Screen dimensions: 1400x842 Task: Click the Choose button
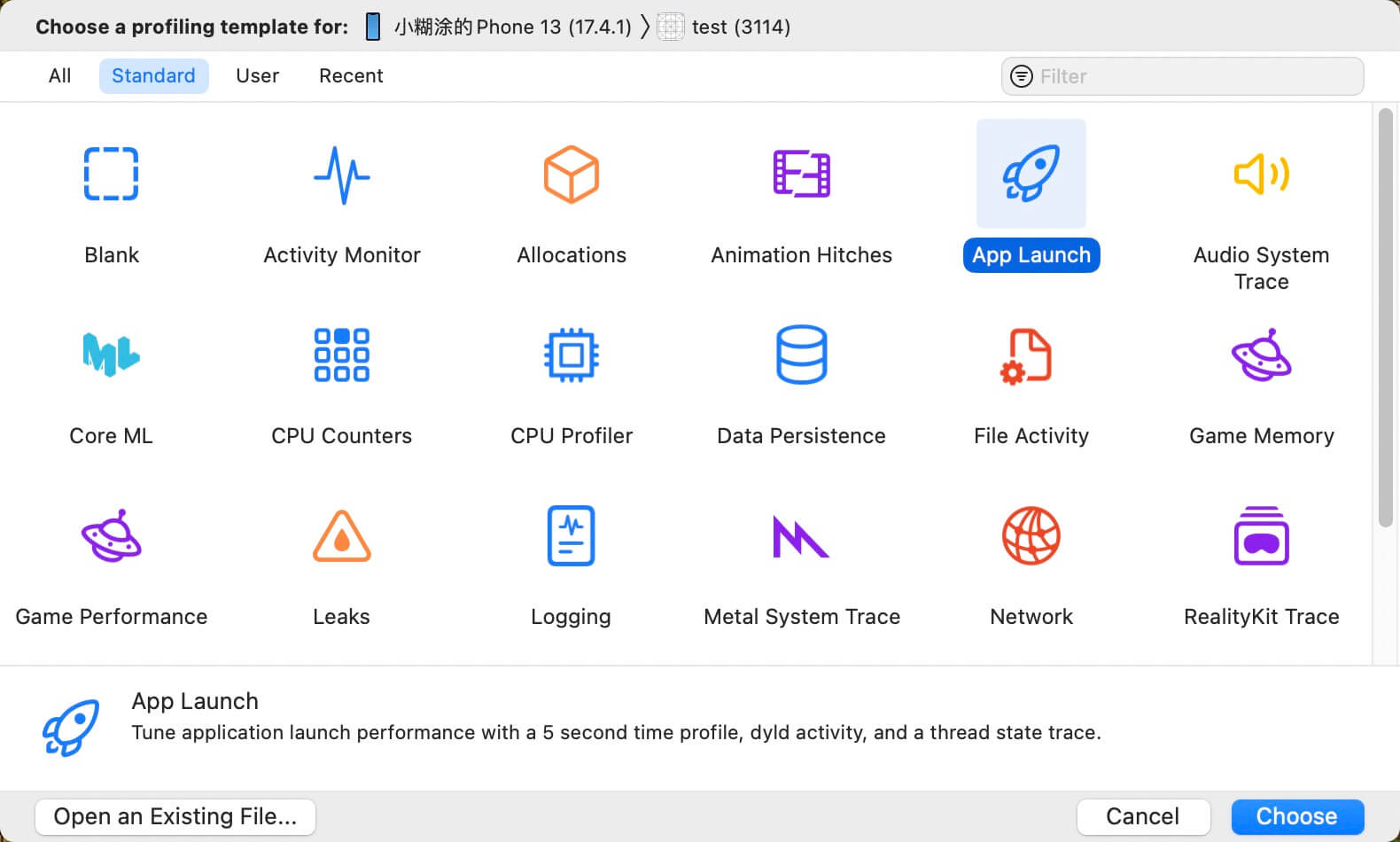click(x=1297, y=816)
